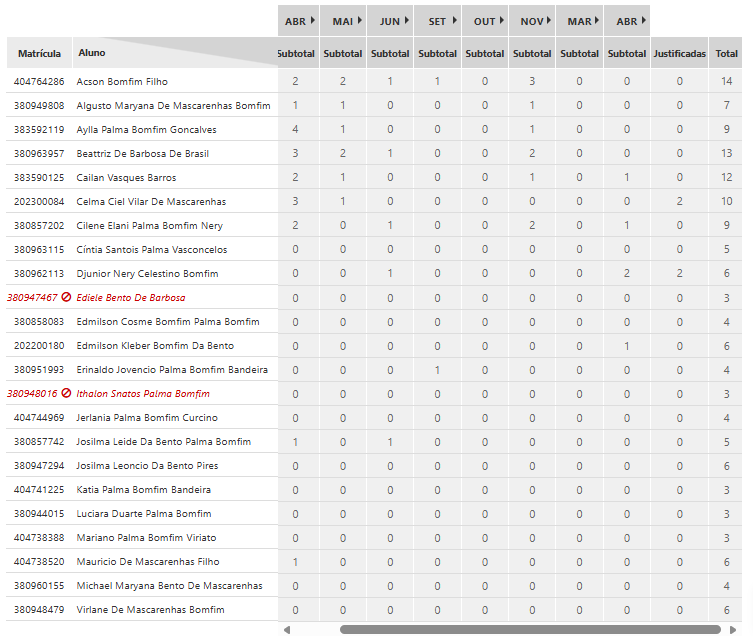Click Subtotal header under the MAI column

click(343, 53)
